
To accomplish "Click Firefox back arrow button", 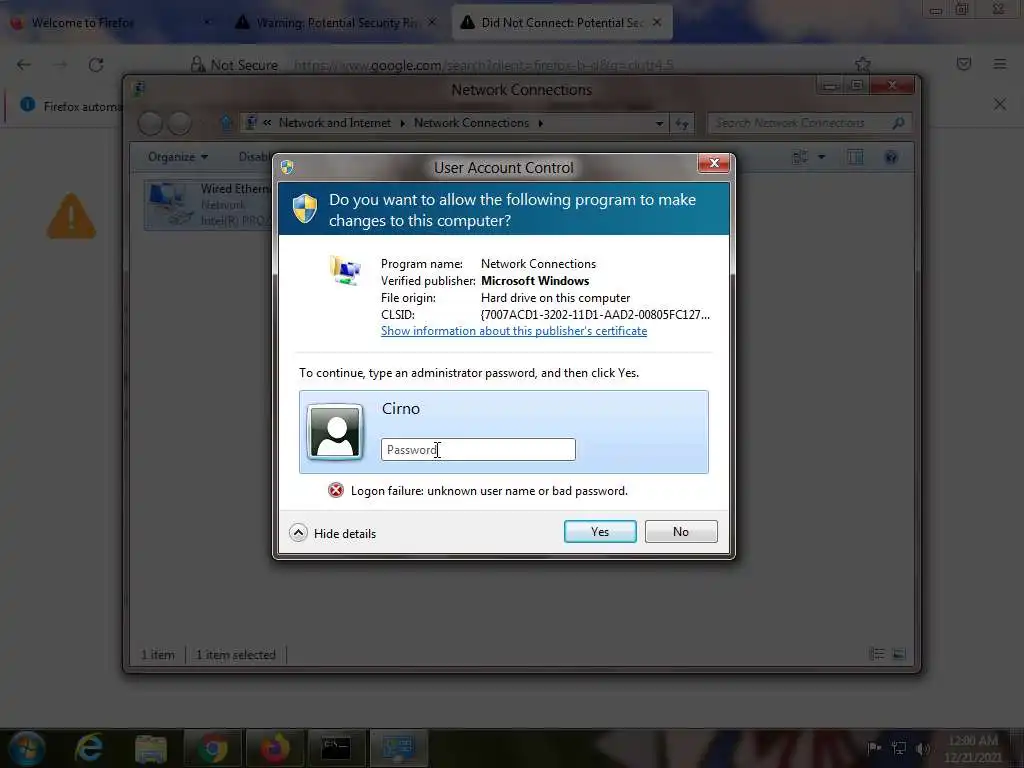I will [x=24, y=65].
